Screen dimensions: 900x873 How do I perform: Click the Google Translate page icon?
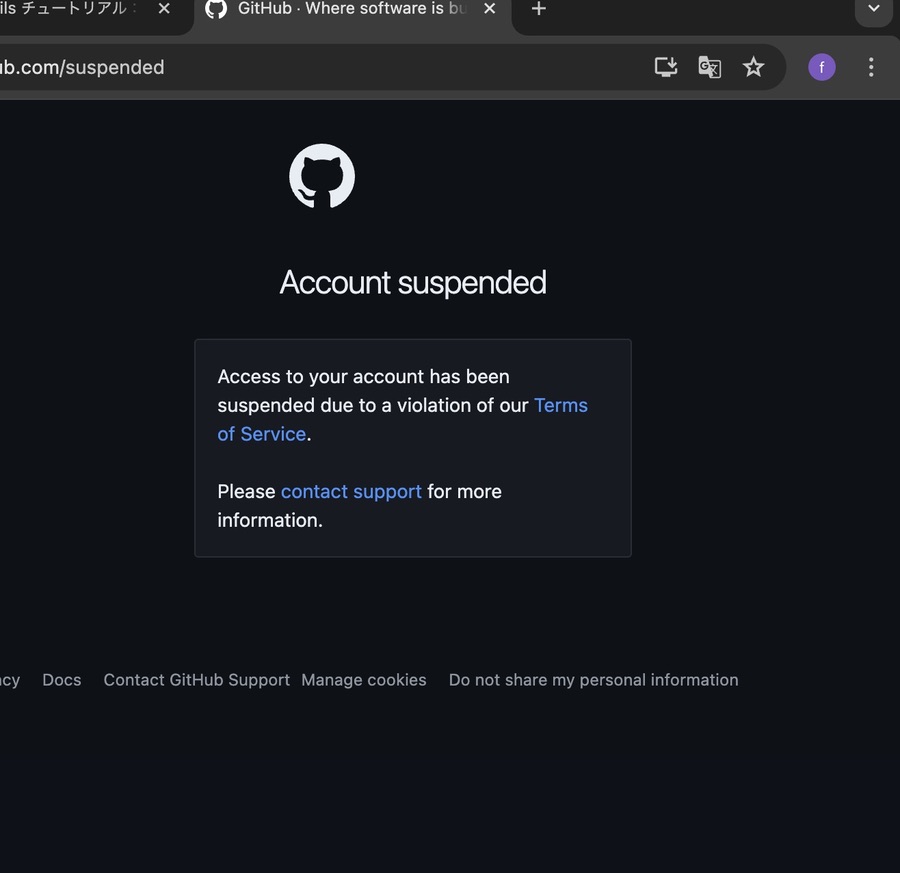point(710,67)
